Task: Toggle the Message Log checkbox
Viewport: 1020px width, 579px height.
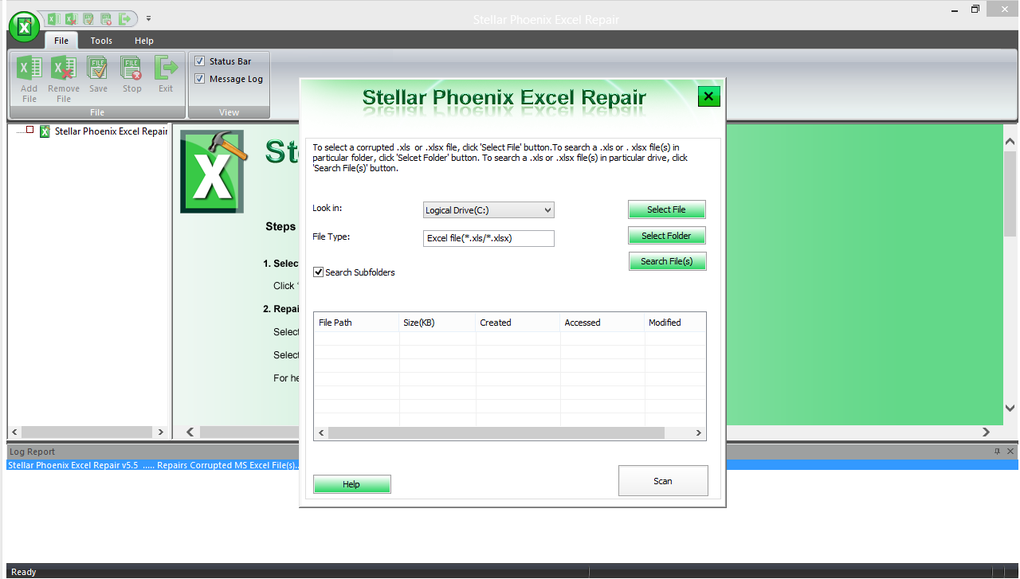Action: click(200, 79)
